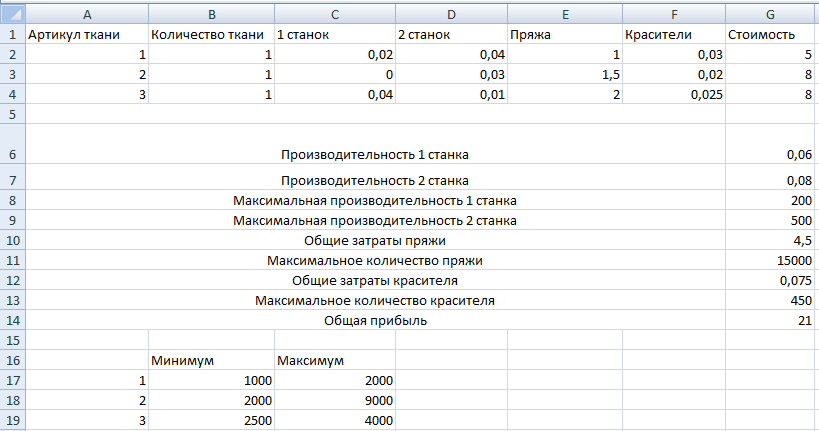Select column F header
819x431 pixels.
[674, 15]
